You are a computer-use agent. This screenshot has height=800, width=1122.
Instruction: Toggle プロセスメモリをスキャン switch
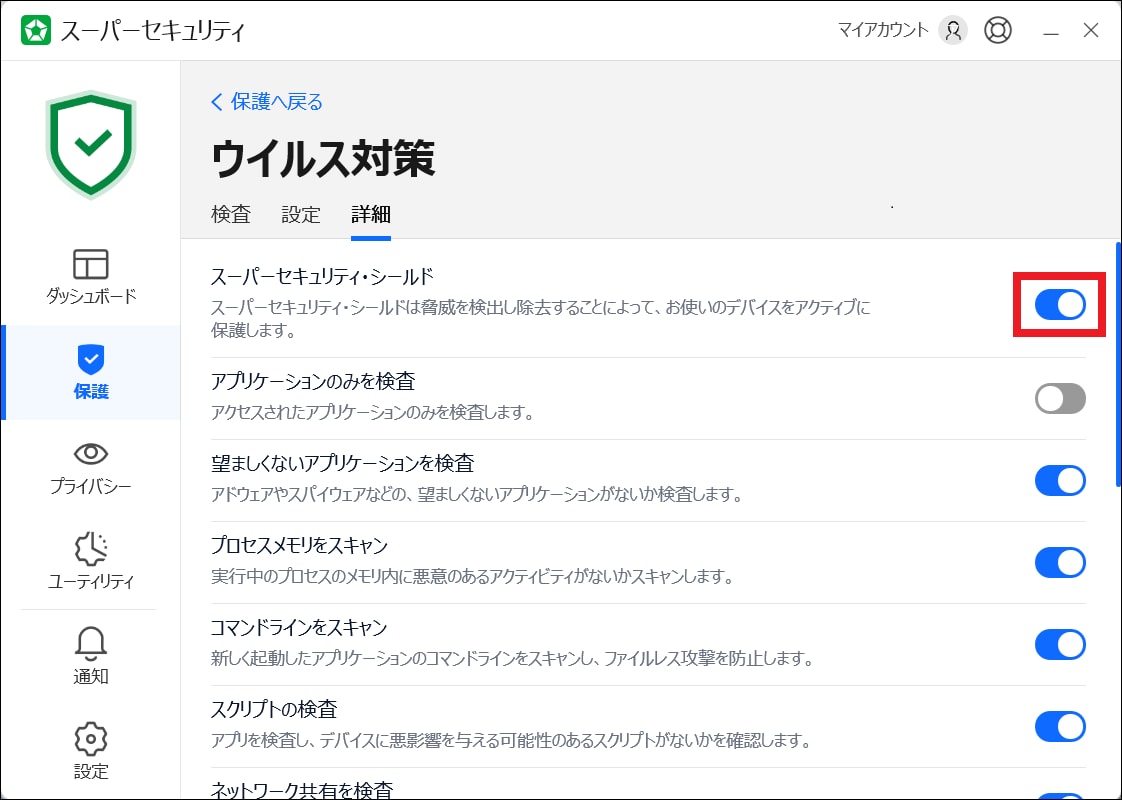coord(1060,562)
